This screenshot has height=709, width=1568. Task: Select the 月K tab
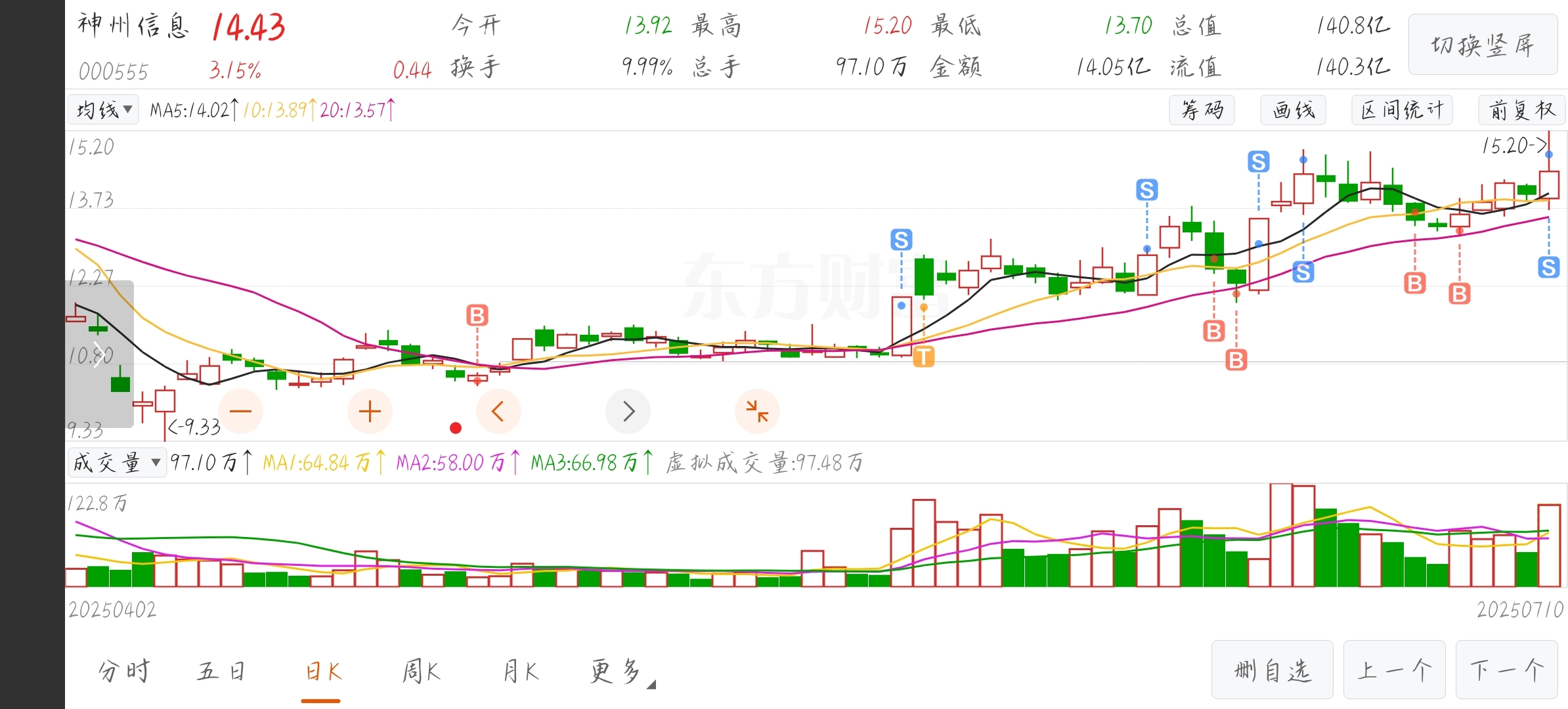click(x=521, y=672)
